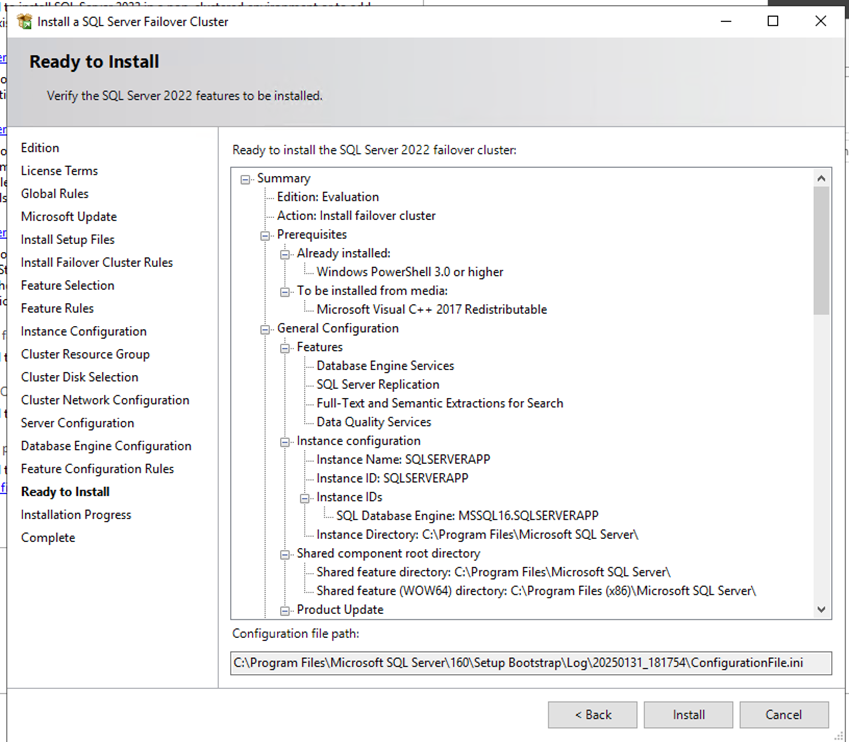The height and width of the screenshot is (742, 849).
Task: Select 'Action: Install failover cluster' row
Action: (x=356, y=216)
